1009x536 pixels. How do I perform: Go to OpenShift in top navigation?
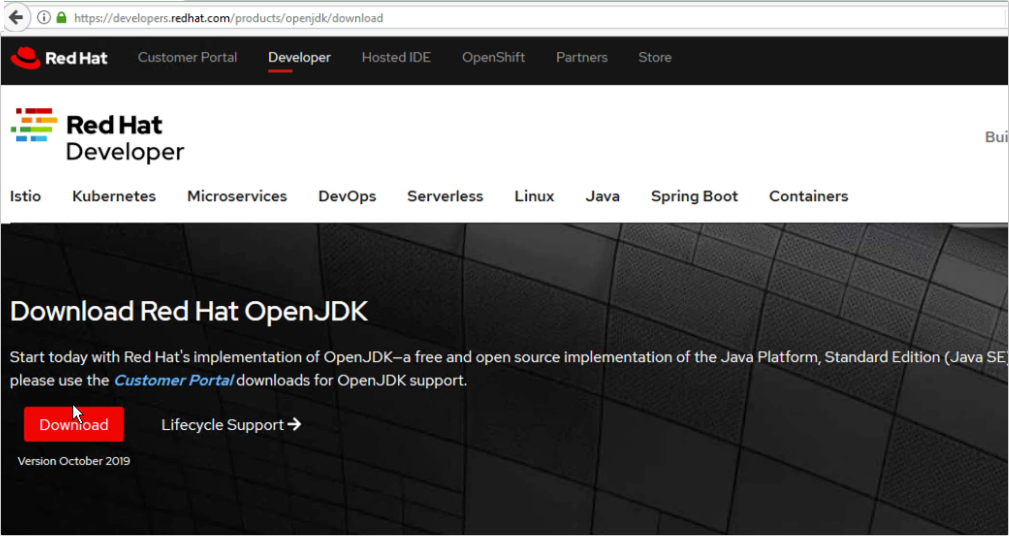tap(494, 57)
